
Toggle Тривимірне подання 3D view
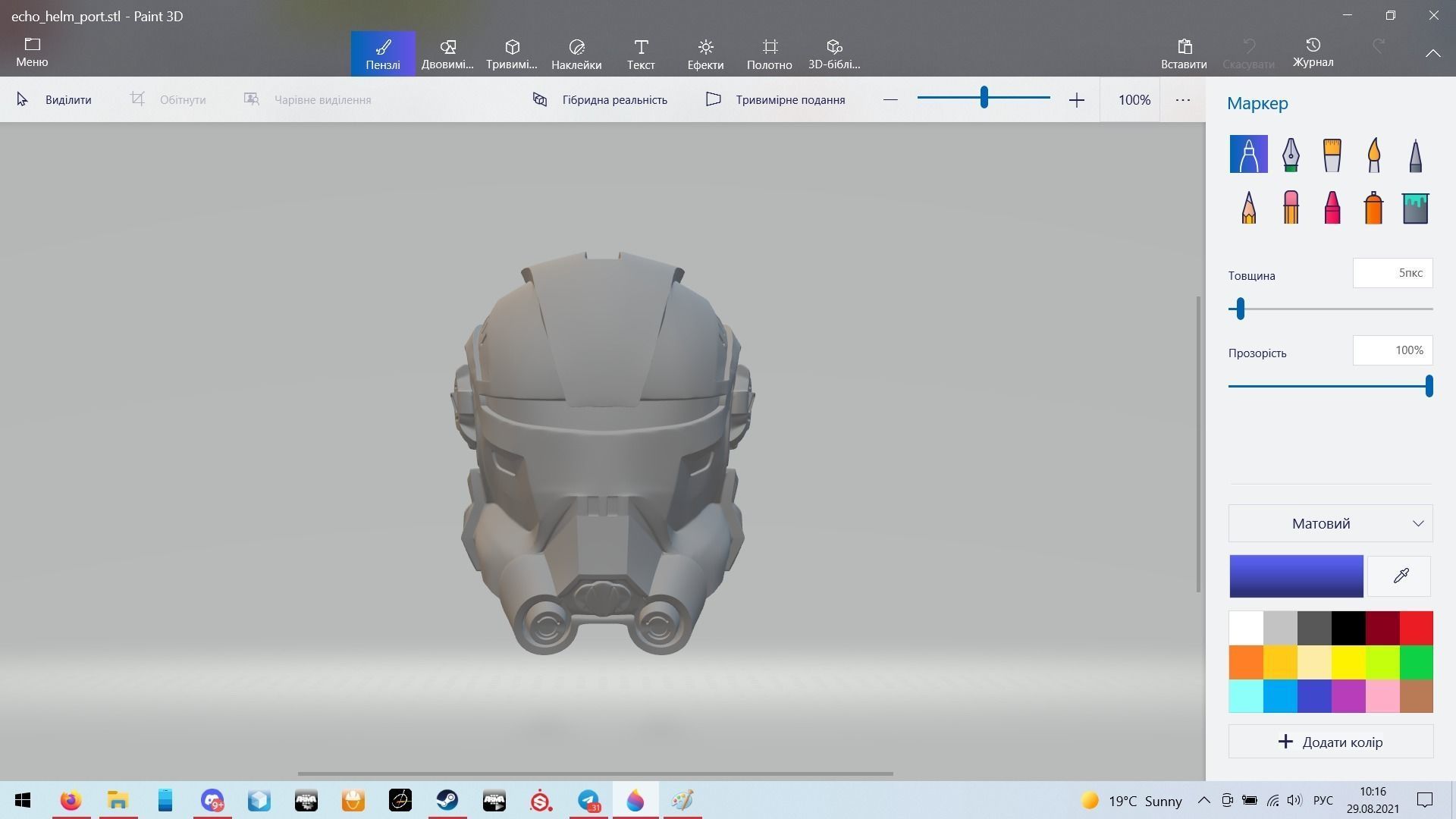click(775, 99)
